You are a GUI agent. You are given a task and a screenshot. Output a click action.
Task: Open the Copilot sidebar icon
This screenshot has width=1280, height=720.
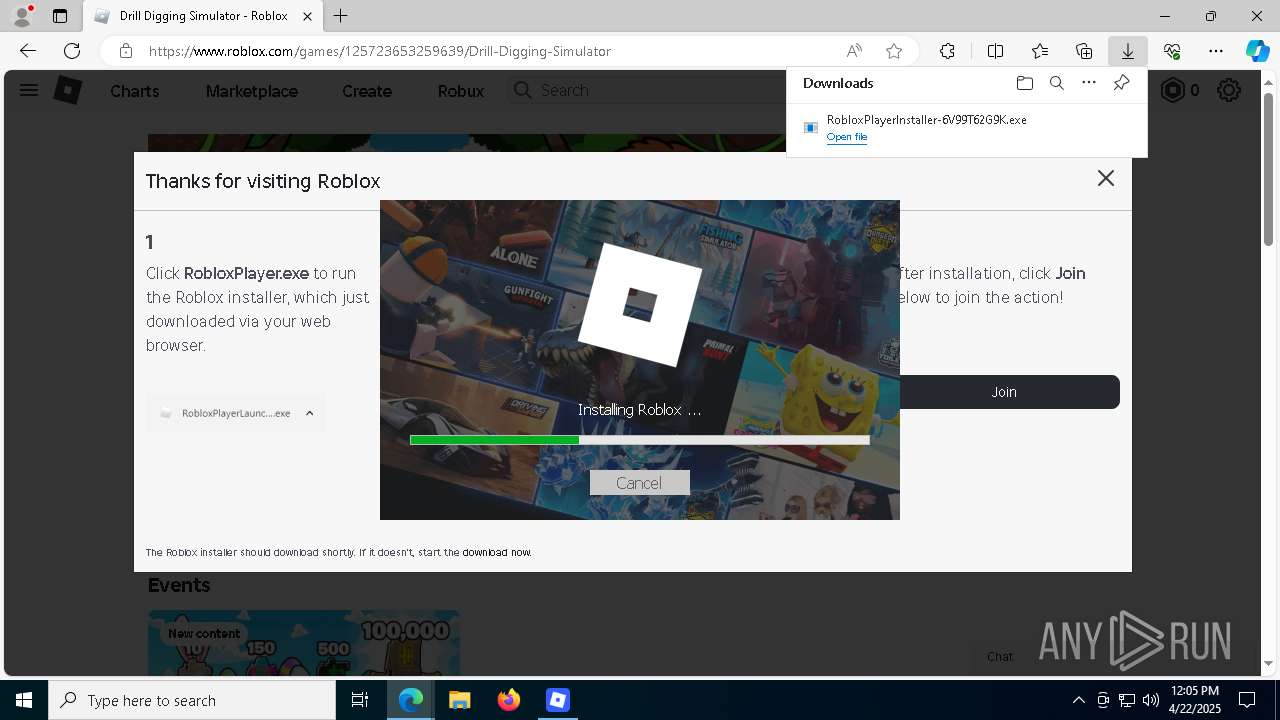1257,51
